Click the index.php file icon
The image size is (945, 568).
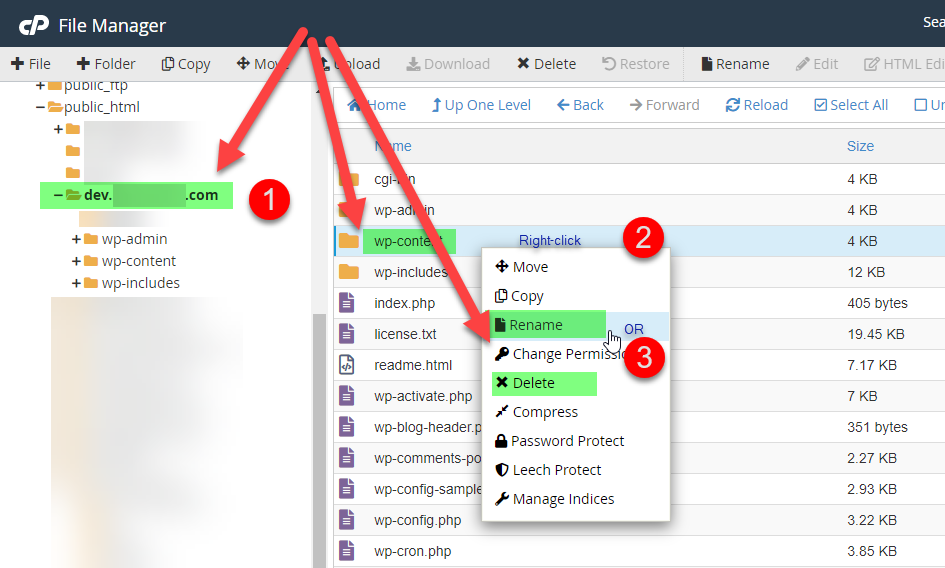(347, 303)
